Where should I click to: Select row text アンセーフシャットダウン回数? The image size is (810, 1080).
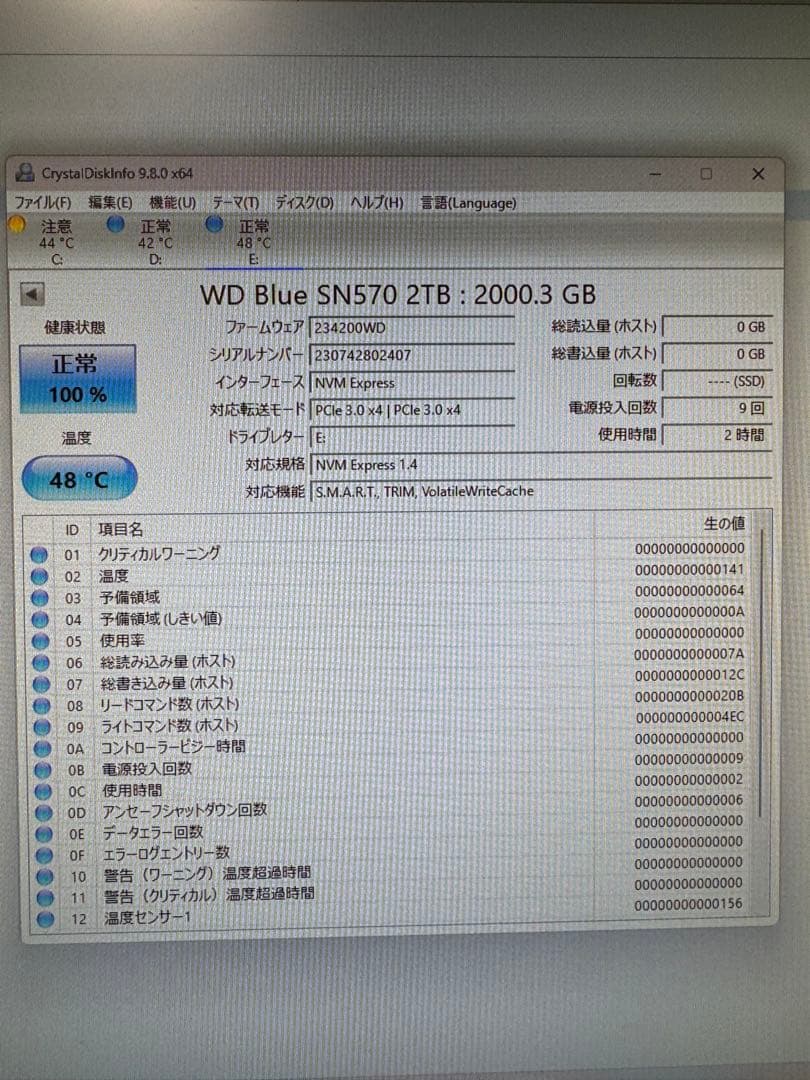[185, 811]
